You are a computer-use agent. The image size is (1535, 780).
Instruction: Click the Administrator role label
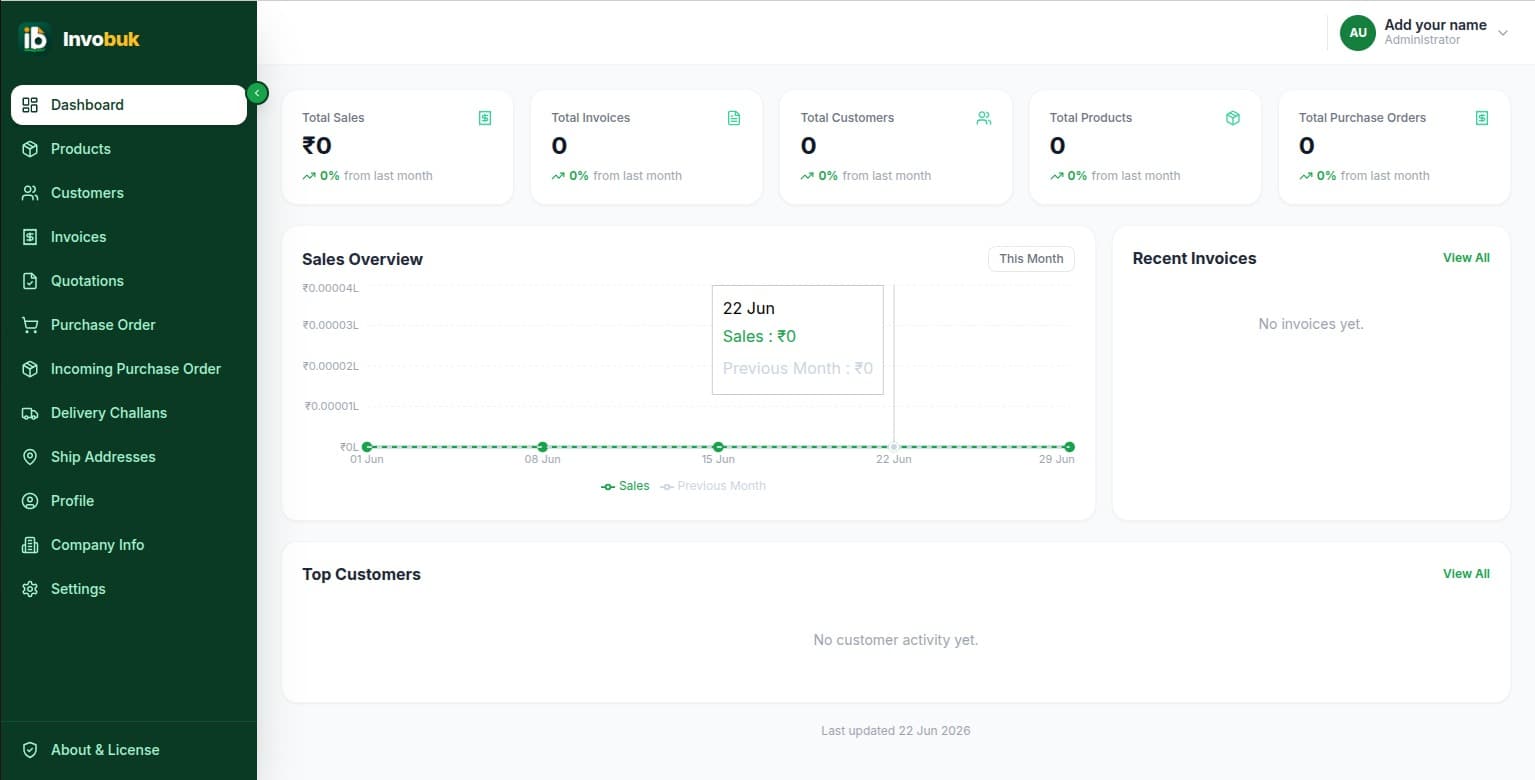tap(1422, 40)
